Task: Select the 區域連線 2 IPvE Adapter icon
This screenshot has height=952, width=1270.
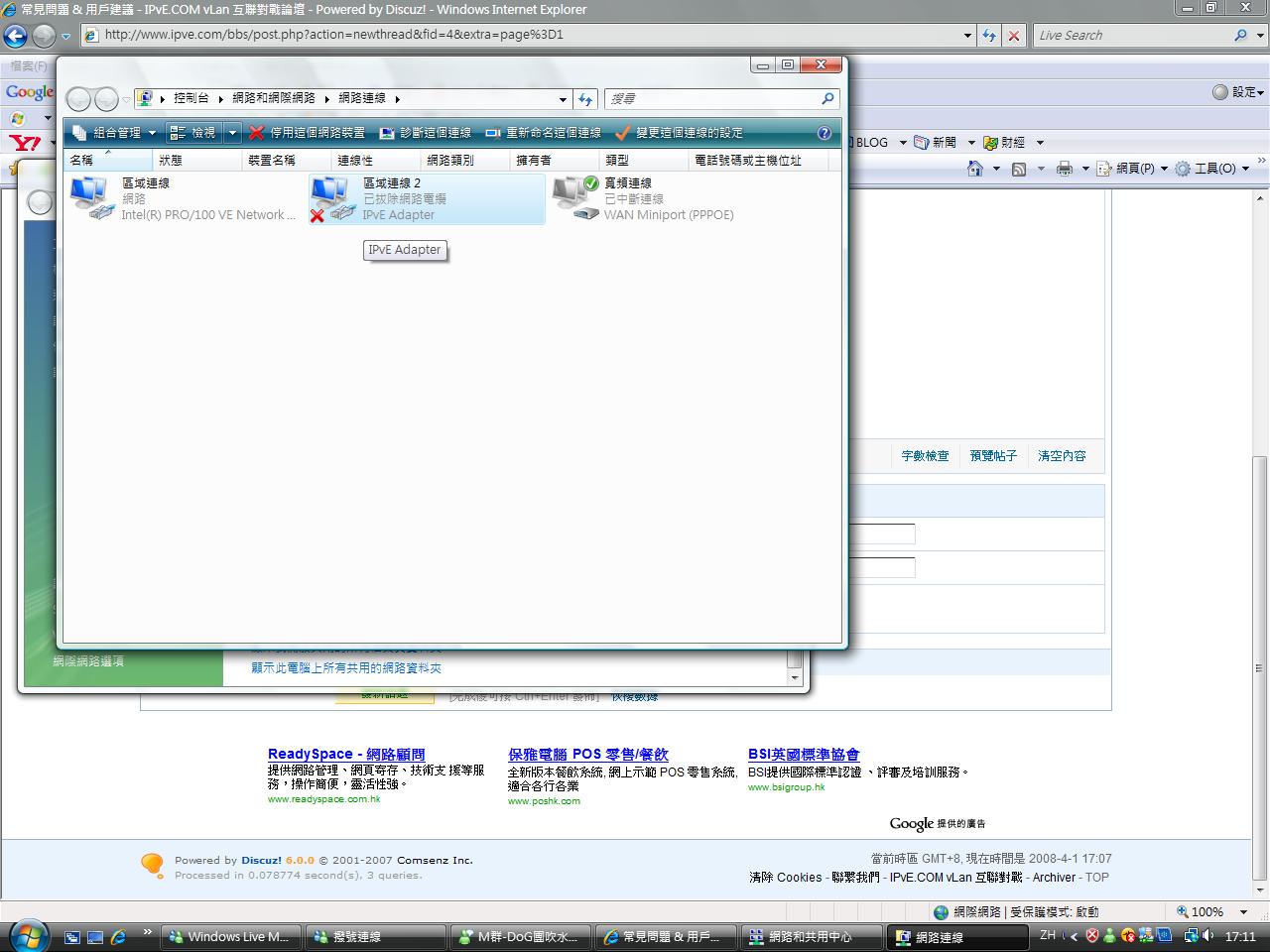Action: tap(332, 198)
